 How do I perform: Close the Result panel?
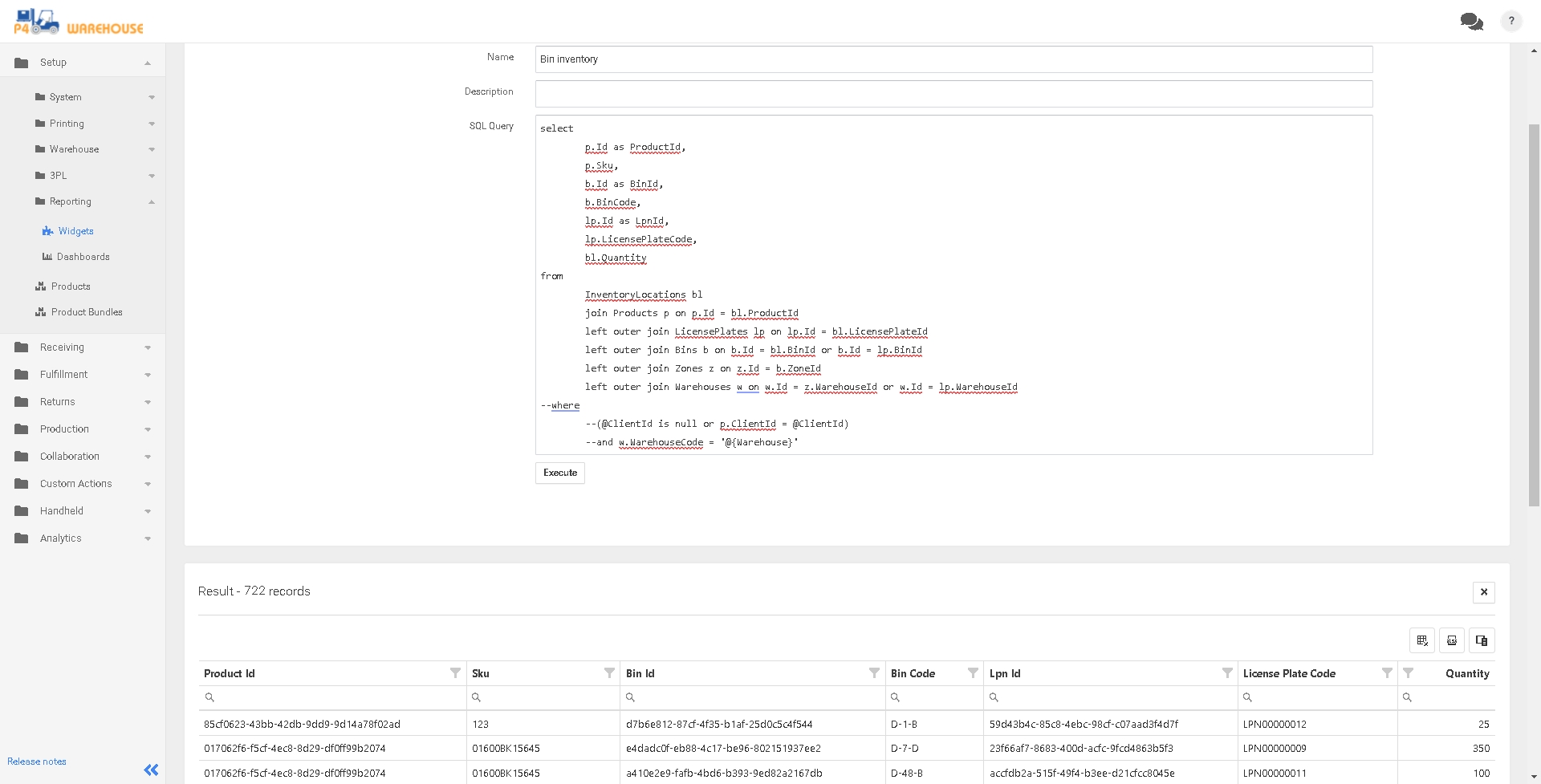point(1483,592)
